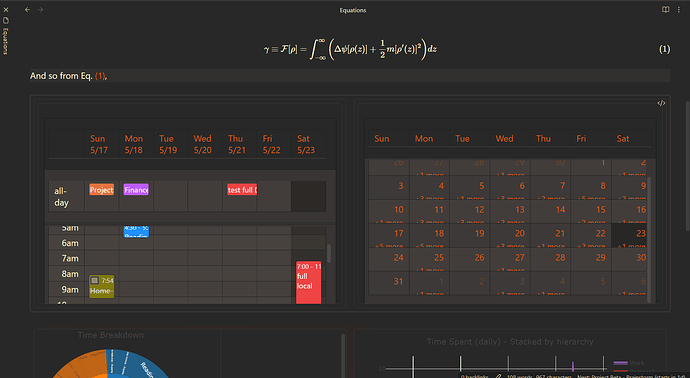
Task: Open the Project all-day event
Action: click(102, 190)
